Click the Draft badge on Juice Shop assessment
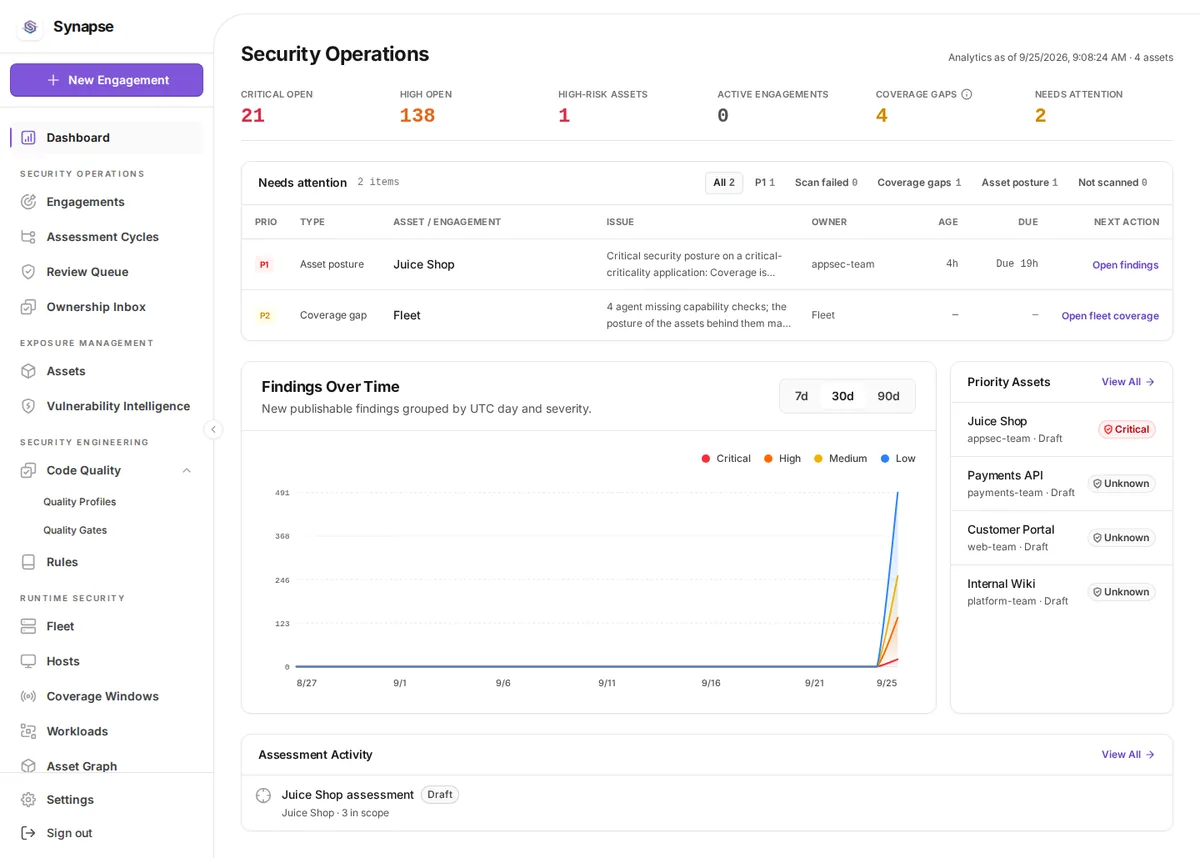 (440, 795)
